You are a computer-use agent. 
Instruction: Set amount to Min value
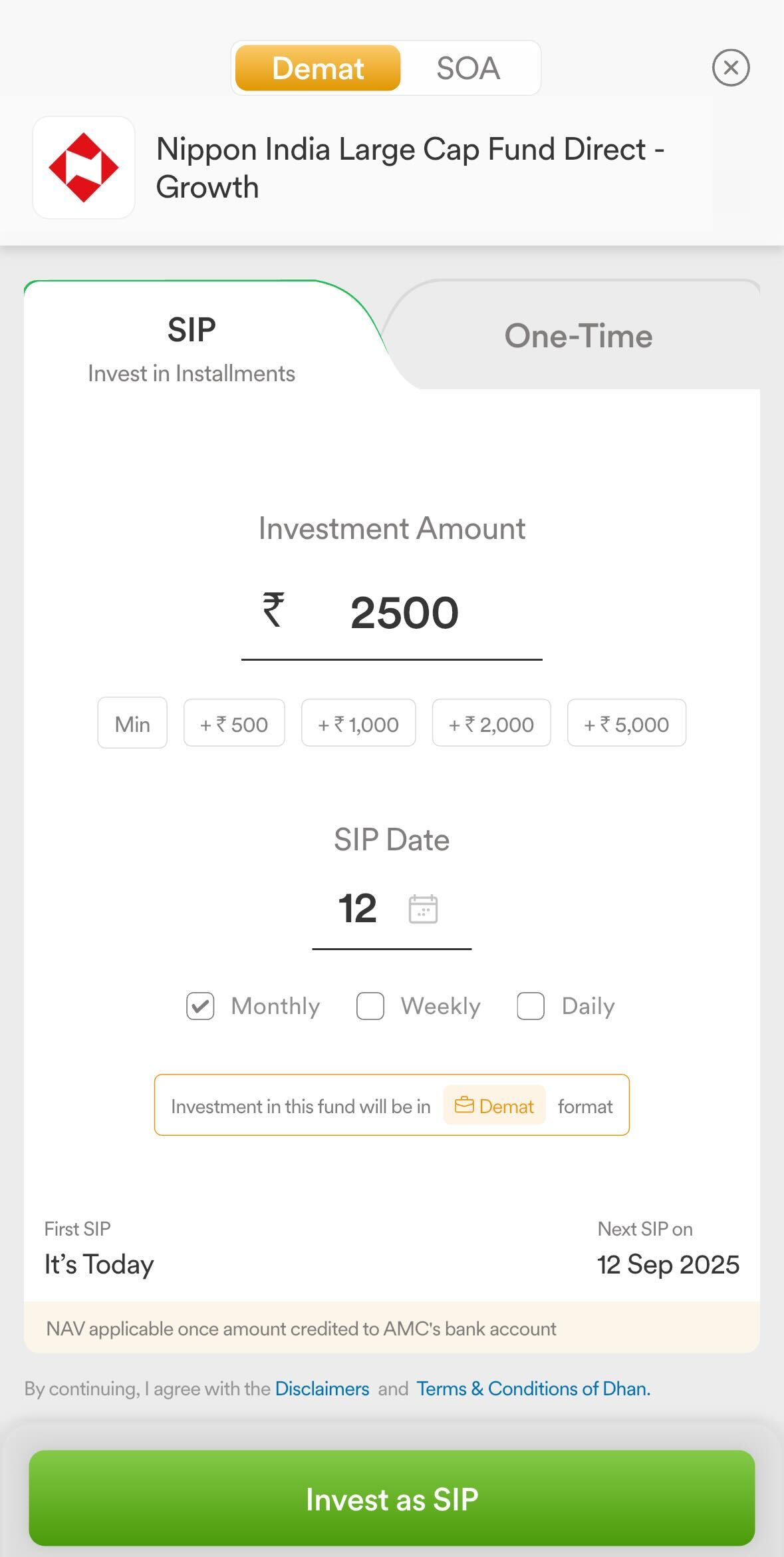(132, 723)
